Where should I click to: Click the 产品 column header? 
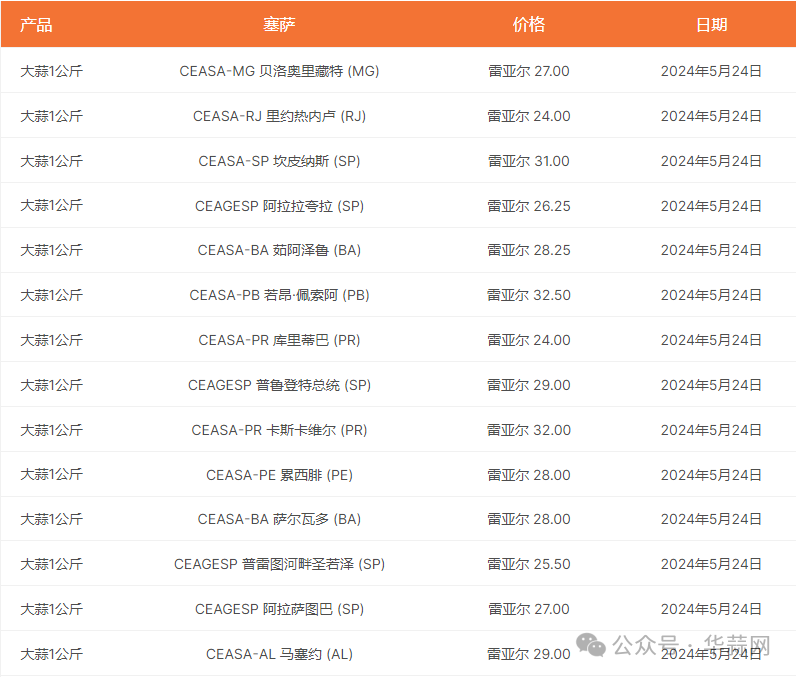[x=36, y=25]
